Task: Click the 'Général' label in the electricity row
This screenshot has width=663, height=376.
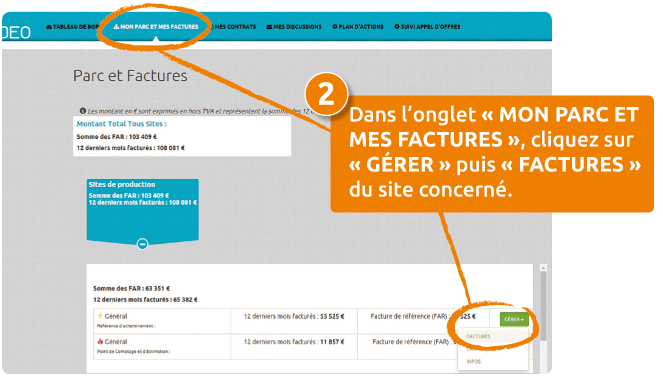Action: 116,316
